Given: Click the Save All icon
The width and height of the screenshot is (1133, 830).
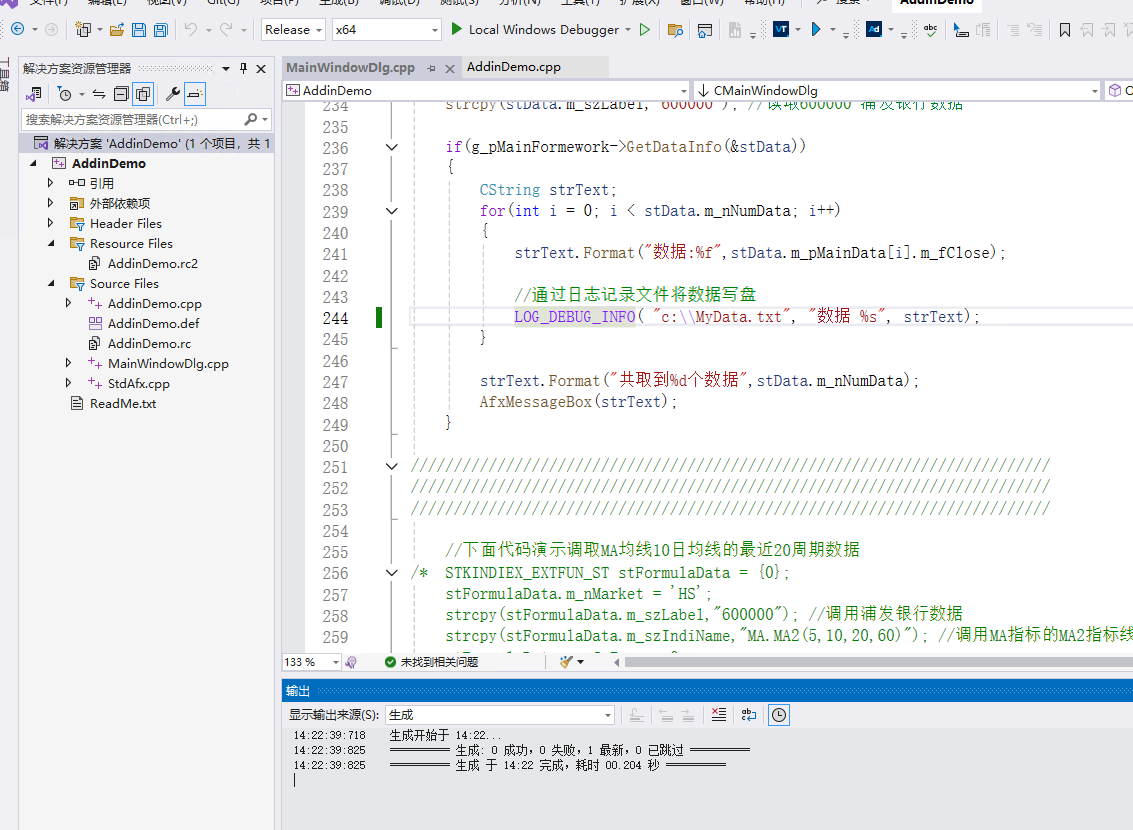Looking at the screenshot, I should [x=161, y=30].
